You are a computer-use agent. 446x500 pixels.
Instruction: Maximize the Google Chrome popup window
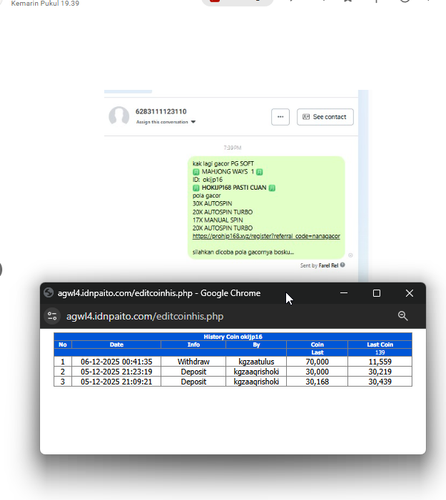pyautogui.click(x=377, y=293)
